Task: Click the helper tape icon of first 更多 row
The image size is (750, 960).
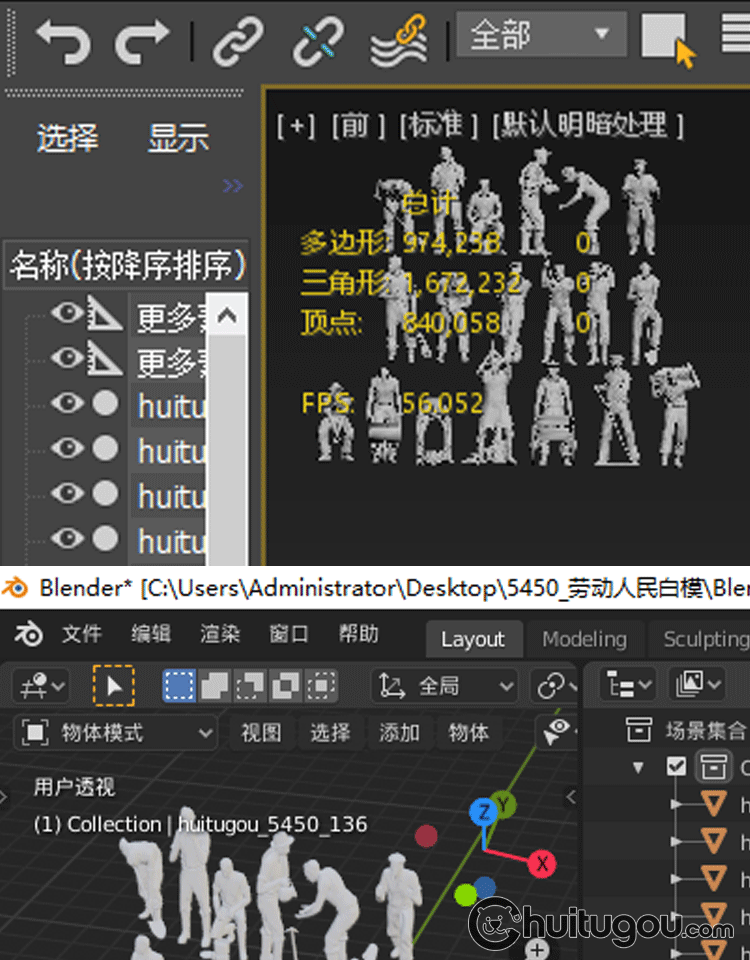Action: click(x=104, y=313)
